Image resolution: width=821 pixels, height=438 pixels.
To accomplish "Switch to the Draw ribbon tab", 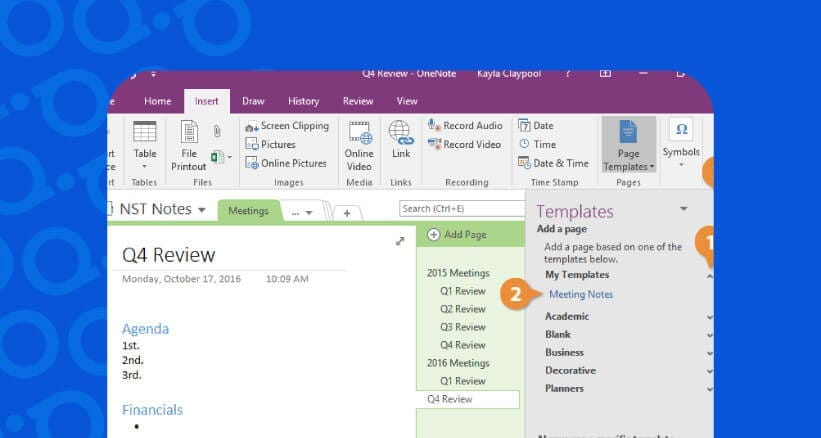I will (253, 101).
